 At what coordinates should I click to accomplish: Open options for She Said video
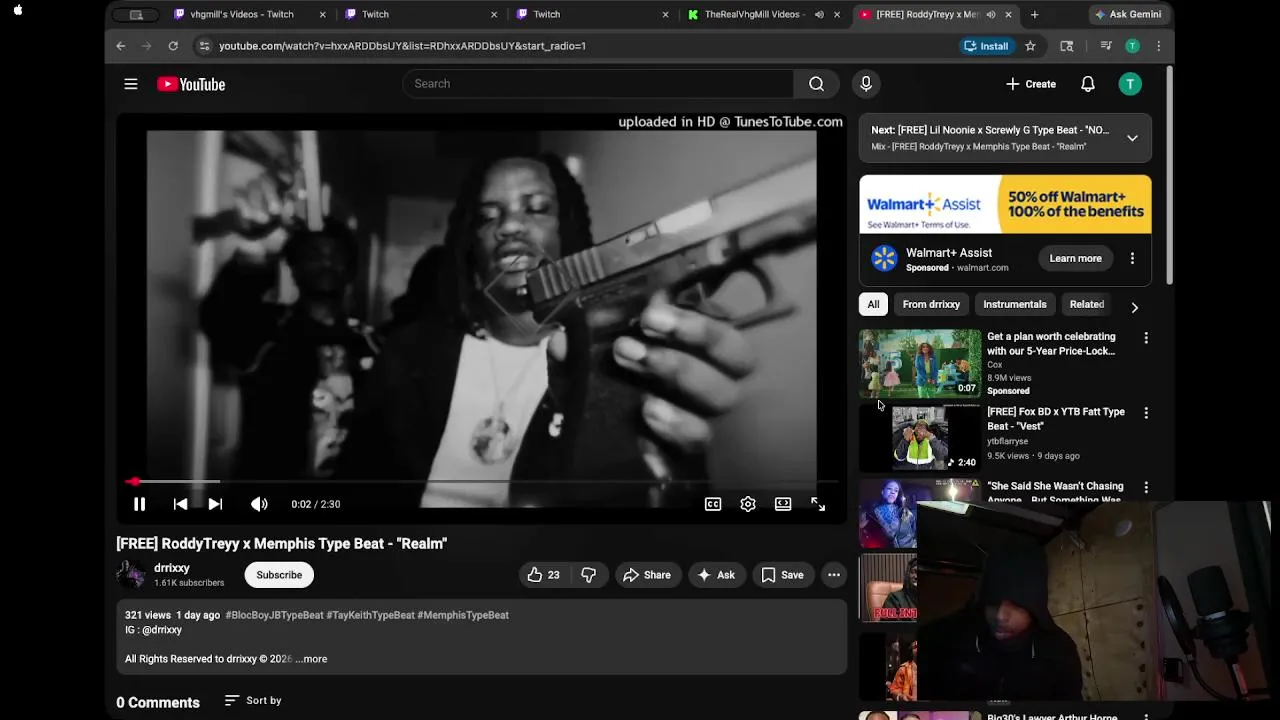(1146, 487)
